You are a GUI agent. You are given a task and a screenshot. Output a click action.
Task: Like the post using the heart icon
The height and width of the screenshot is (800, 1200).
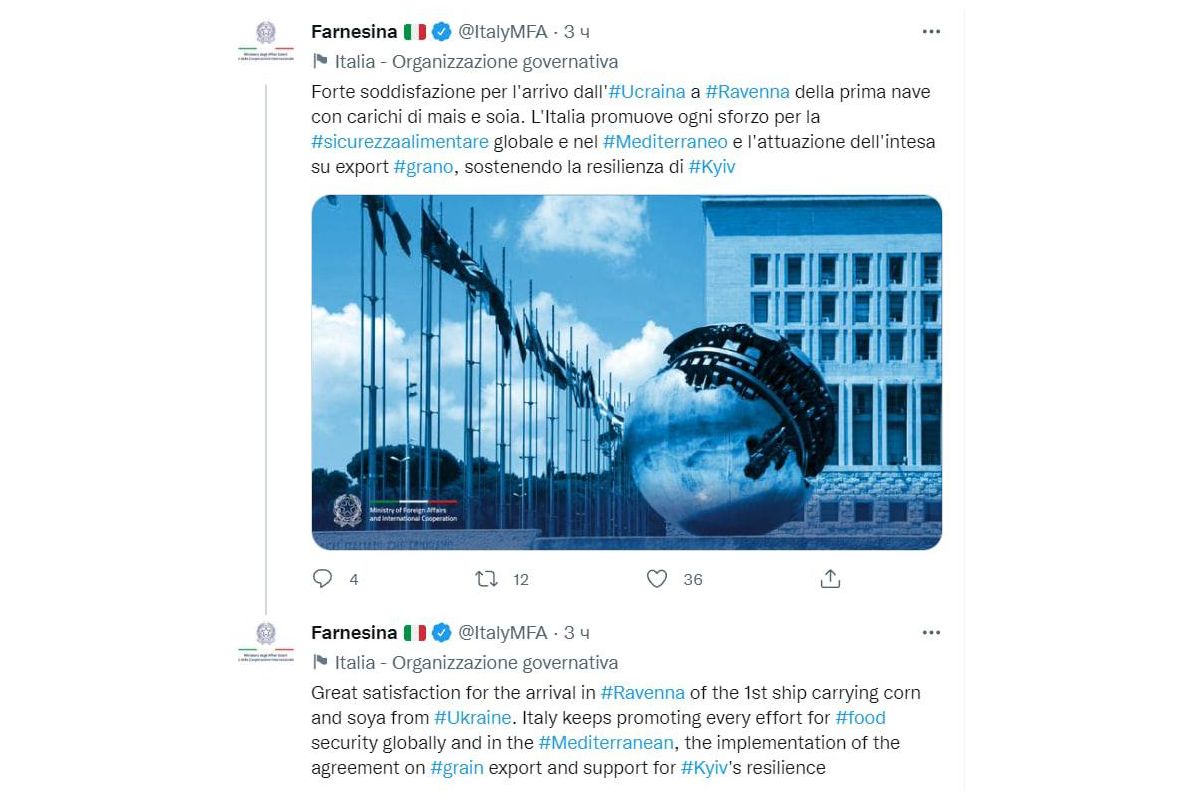click(x=657, y=579)
